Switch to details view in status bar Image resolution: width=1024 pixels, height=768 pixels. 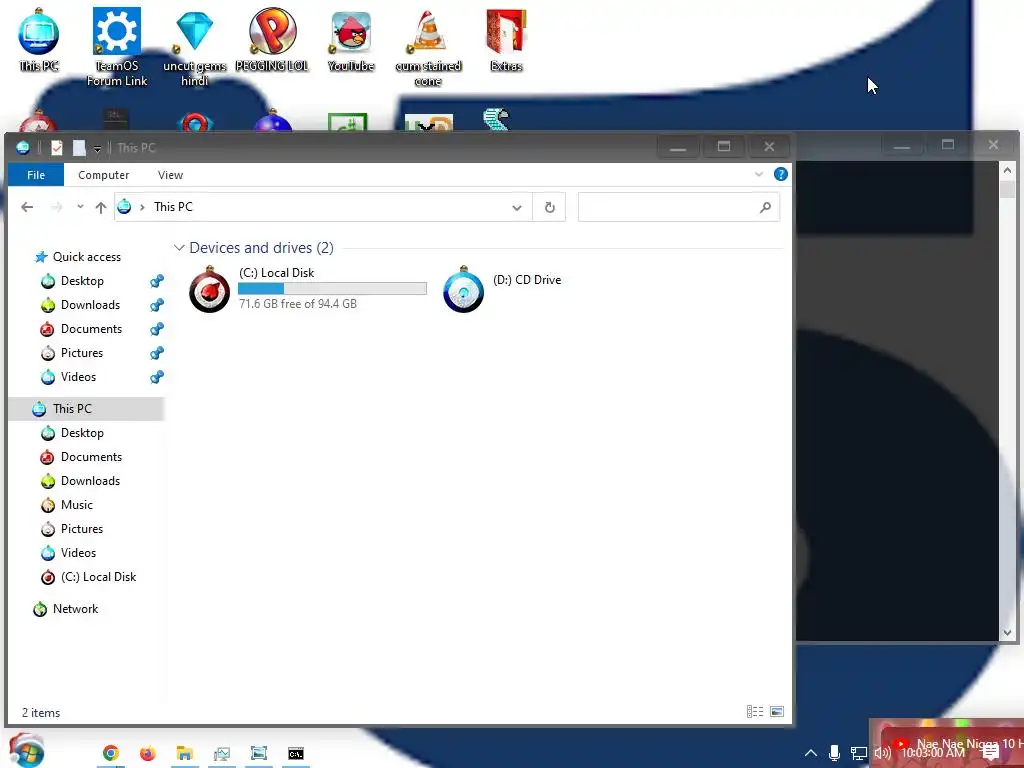[x=755, y=712]
